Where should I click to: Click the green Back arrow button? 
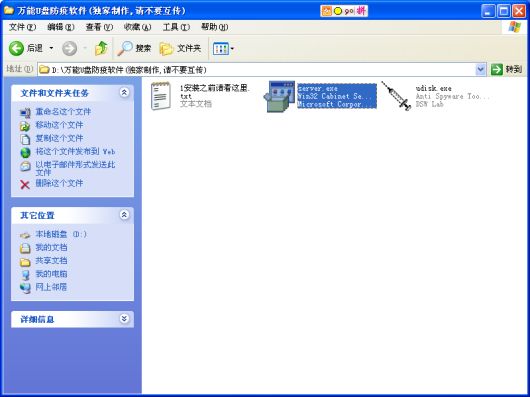(x=16, y=48)
